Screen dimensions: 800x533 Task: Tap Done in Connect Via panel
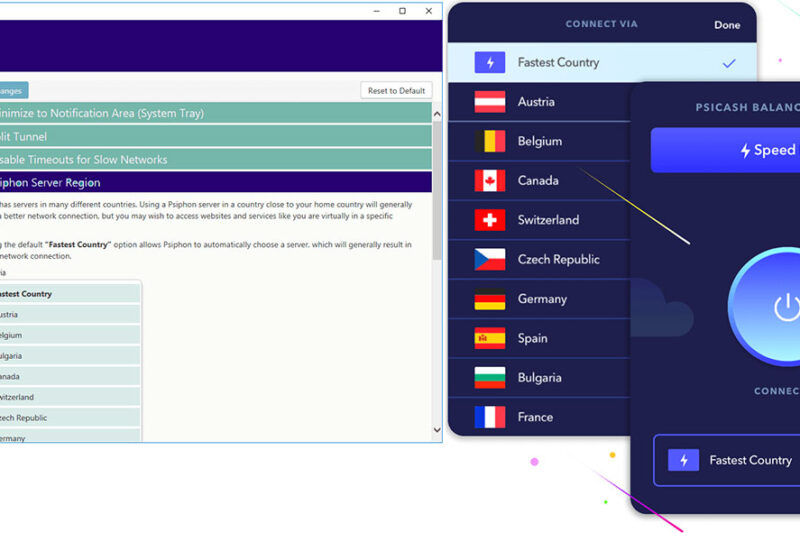click(727, 25)
